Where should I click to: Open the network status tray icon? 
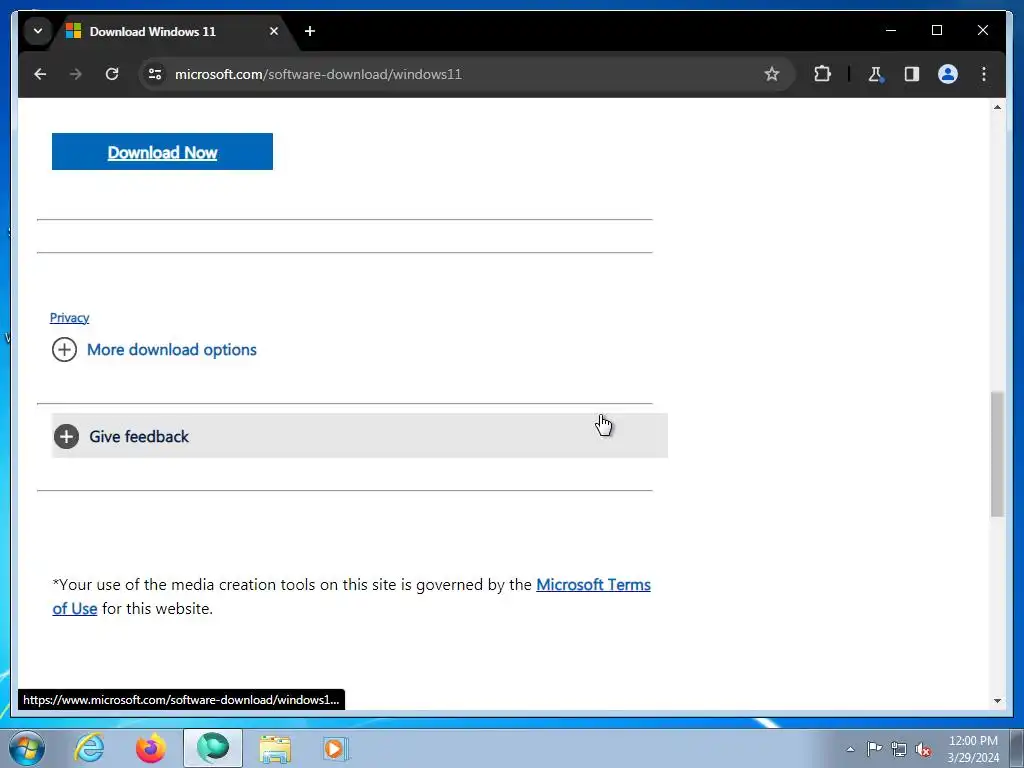coord(899,750)
